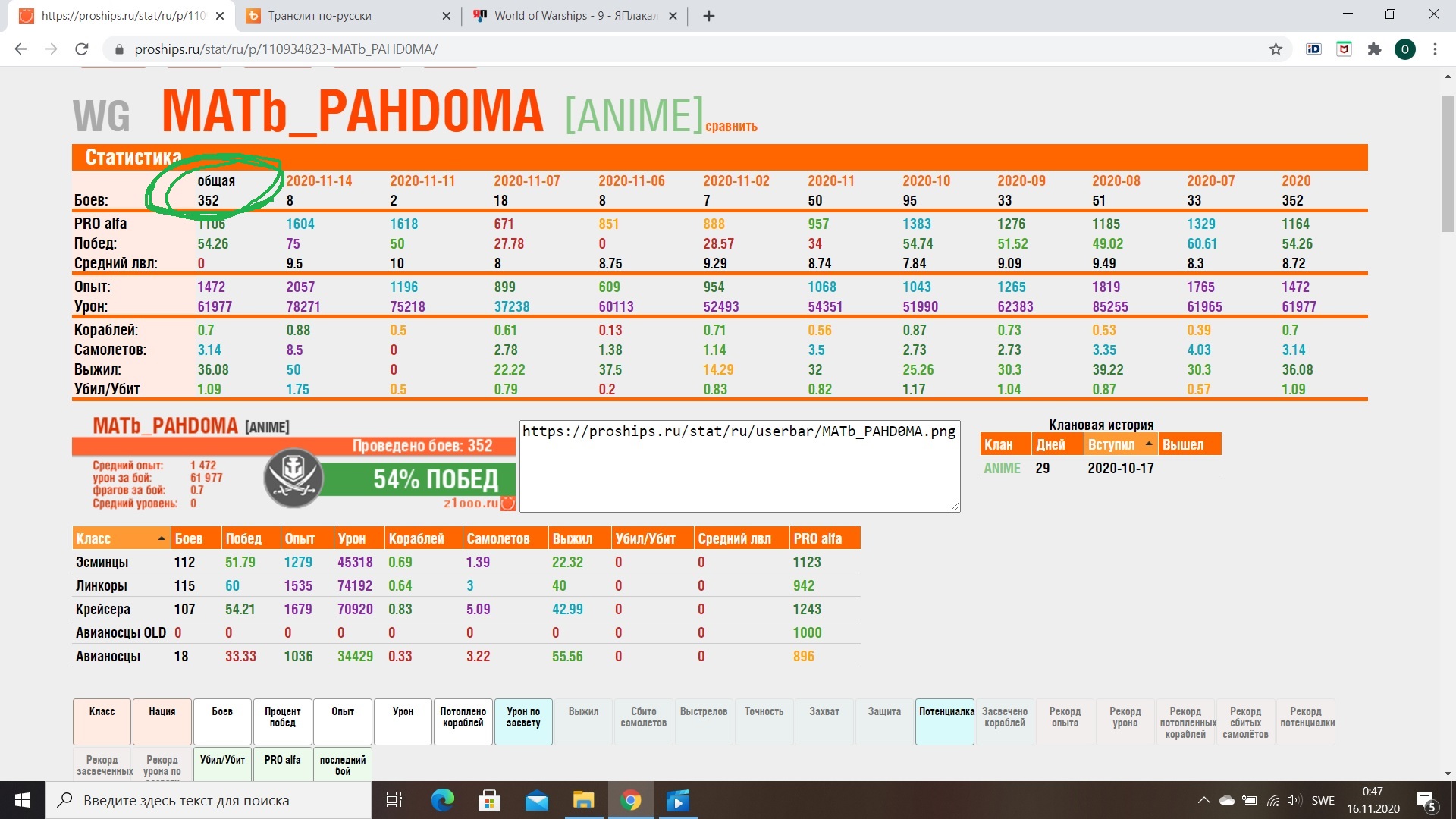Open a new browser tab
This screenshot has height=819, width=1456.
click(x=709, y=16)
